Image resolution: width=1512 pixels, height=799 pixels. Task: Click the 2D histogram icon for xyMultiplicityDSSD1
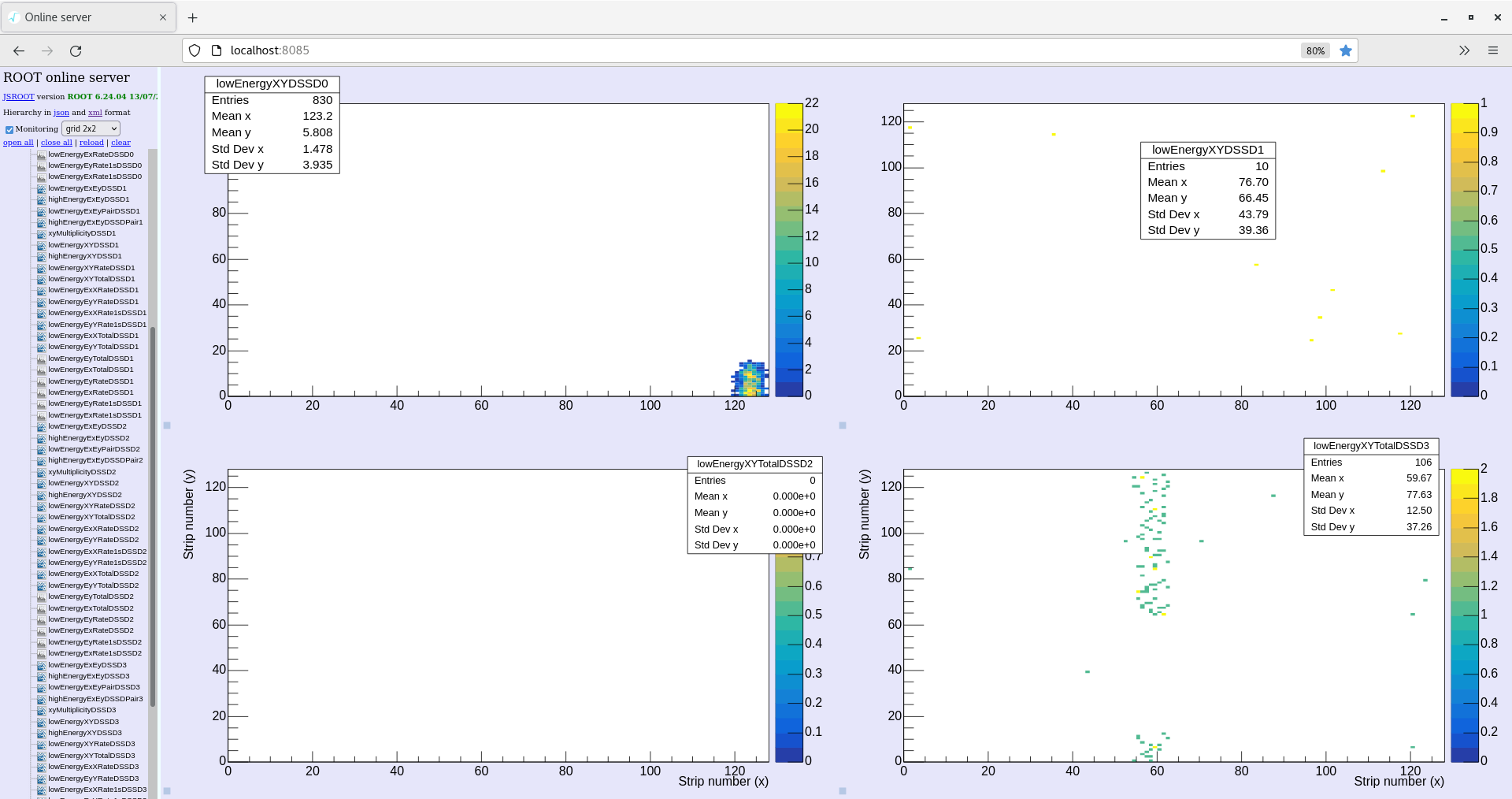click(41, 234)
